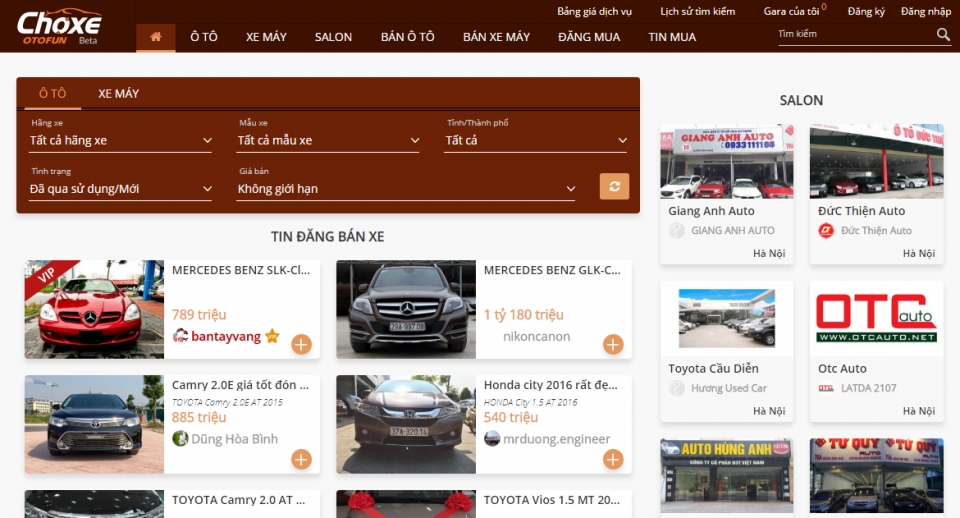Click Đức Thiện Auto red logo icon
960x518 pixels.
click(826, 231)
